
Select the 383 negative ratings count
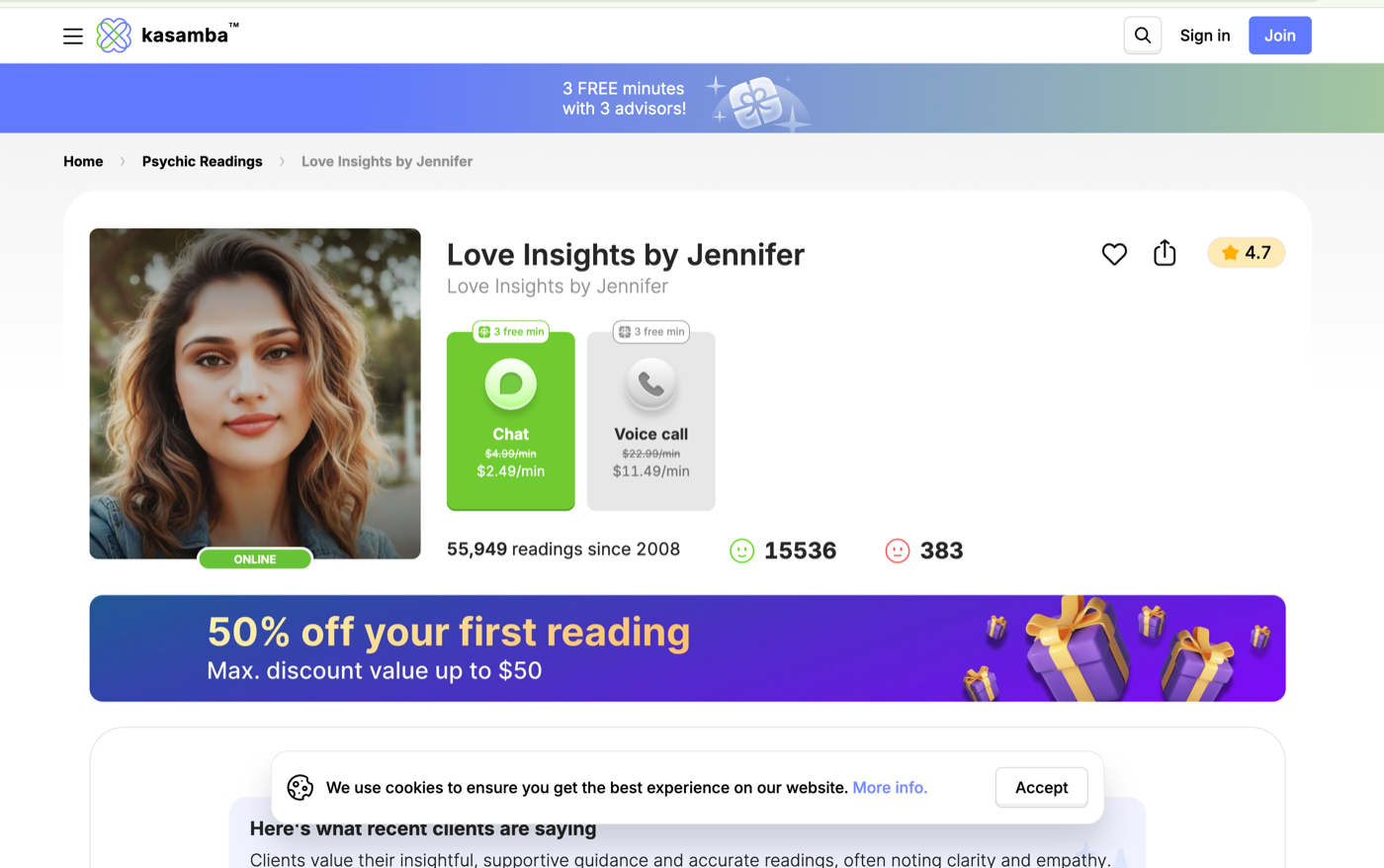[941, 551]
